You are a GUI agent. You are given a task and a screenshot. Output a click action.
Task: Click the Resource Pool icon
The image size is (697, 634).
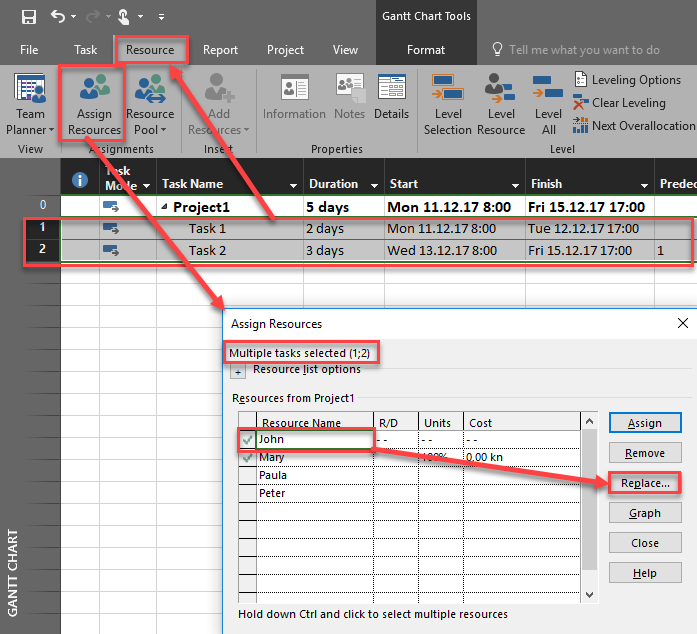[x=150, y=105]
